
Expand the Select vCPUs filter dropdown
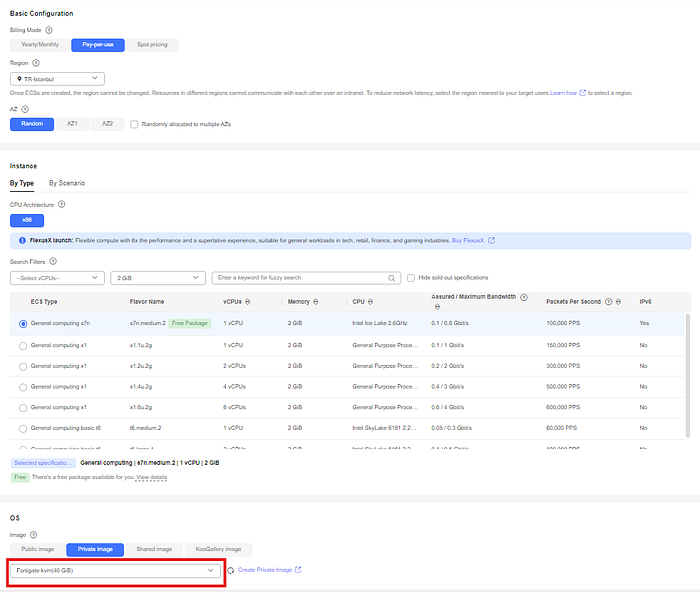point(57,278)
